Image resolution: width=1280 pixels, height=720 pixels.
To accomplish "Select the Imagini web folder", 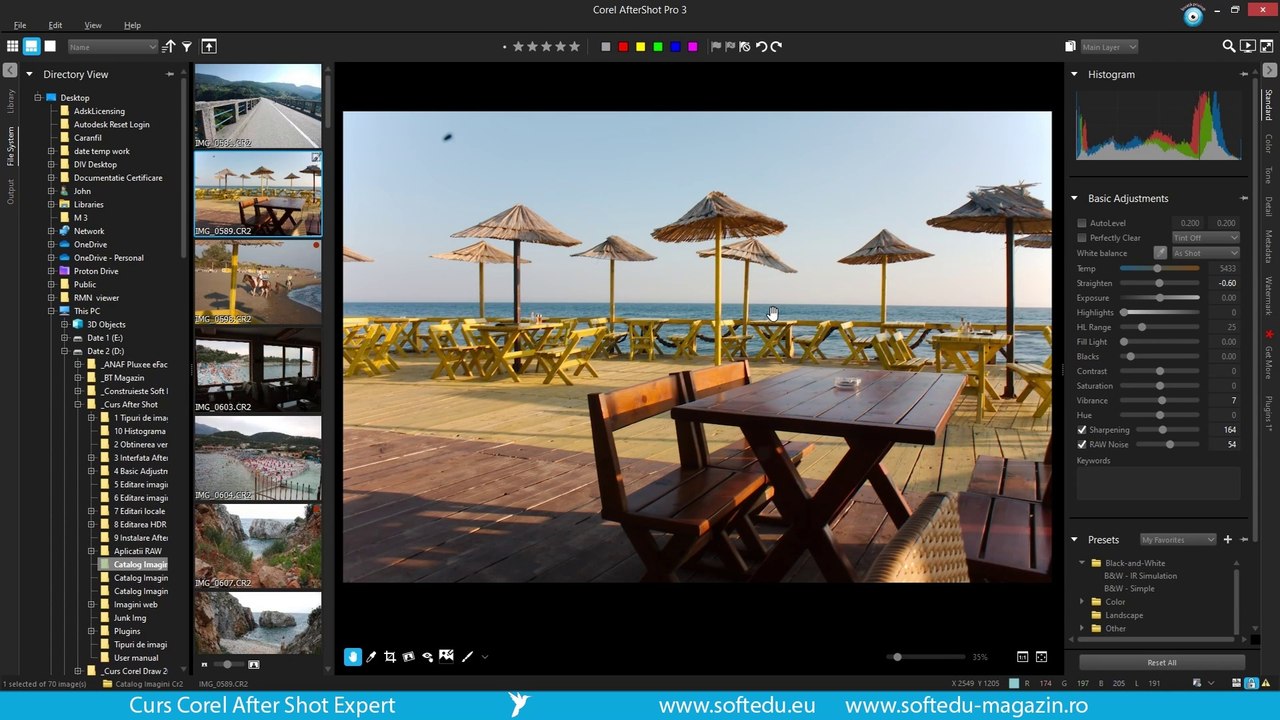I will pos(136,605).
